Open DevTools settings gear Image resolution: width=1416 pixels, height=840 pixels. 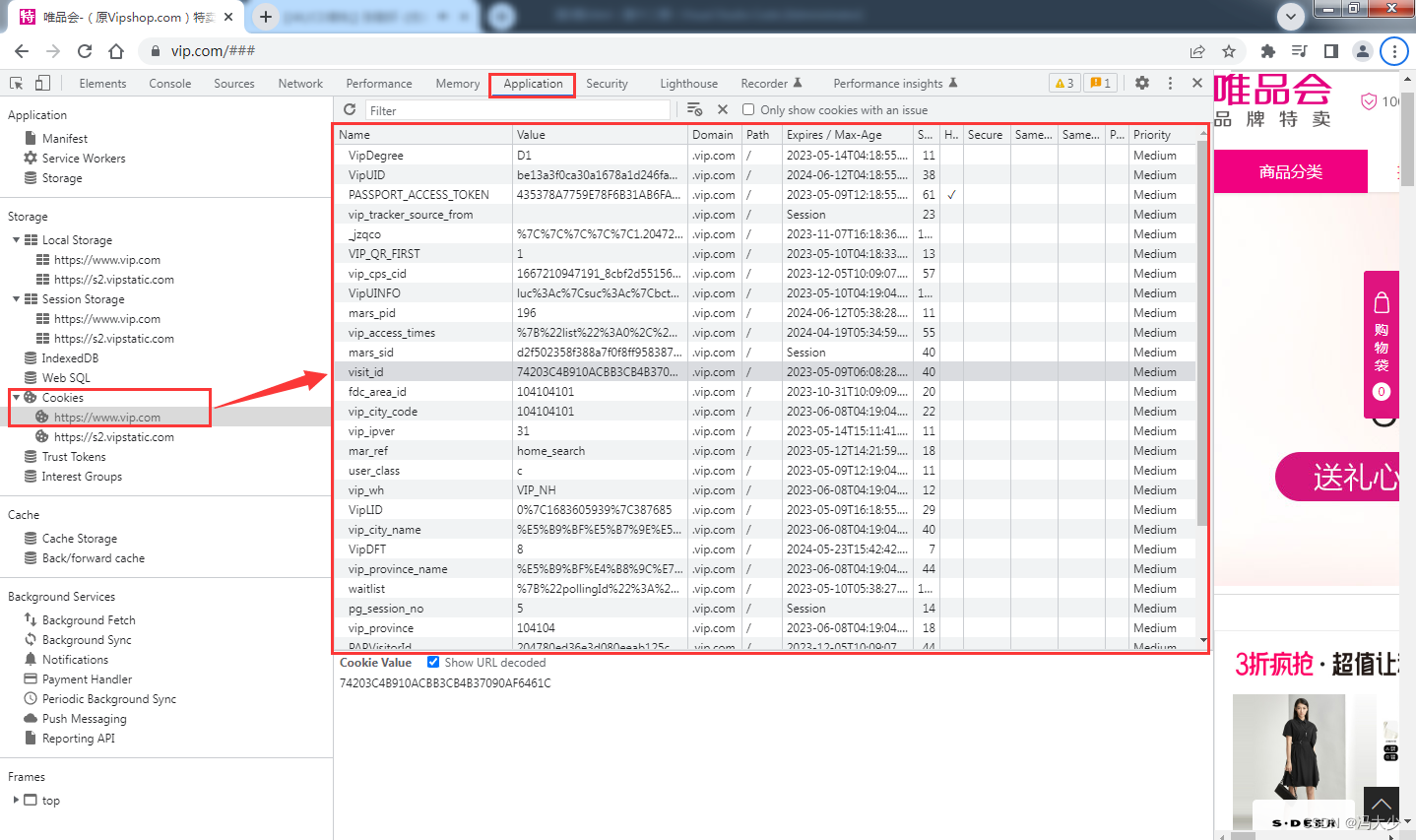click(1142, 83)
